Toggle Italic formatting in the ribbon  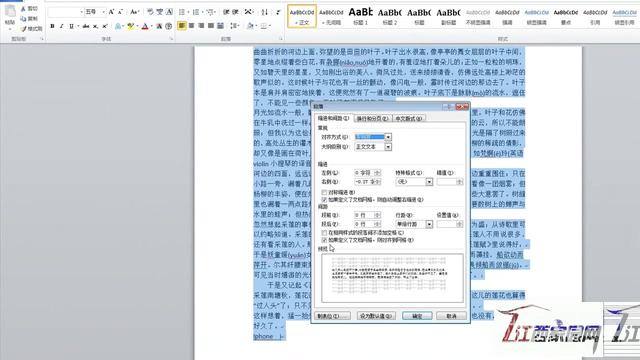[x=62, y=26]
